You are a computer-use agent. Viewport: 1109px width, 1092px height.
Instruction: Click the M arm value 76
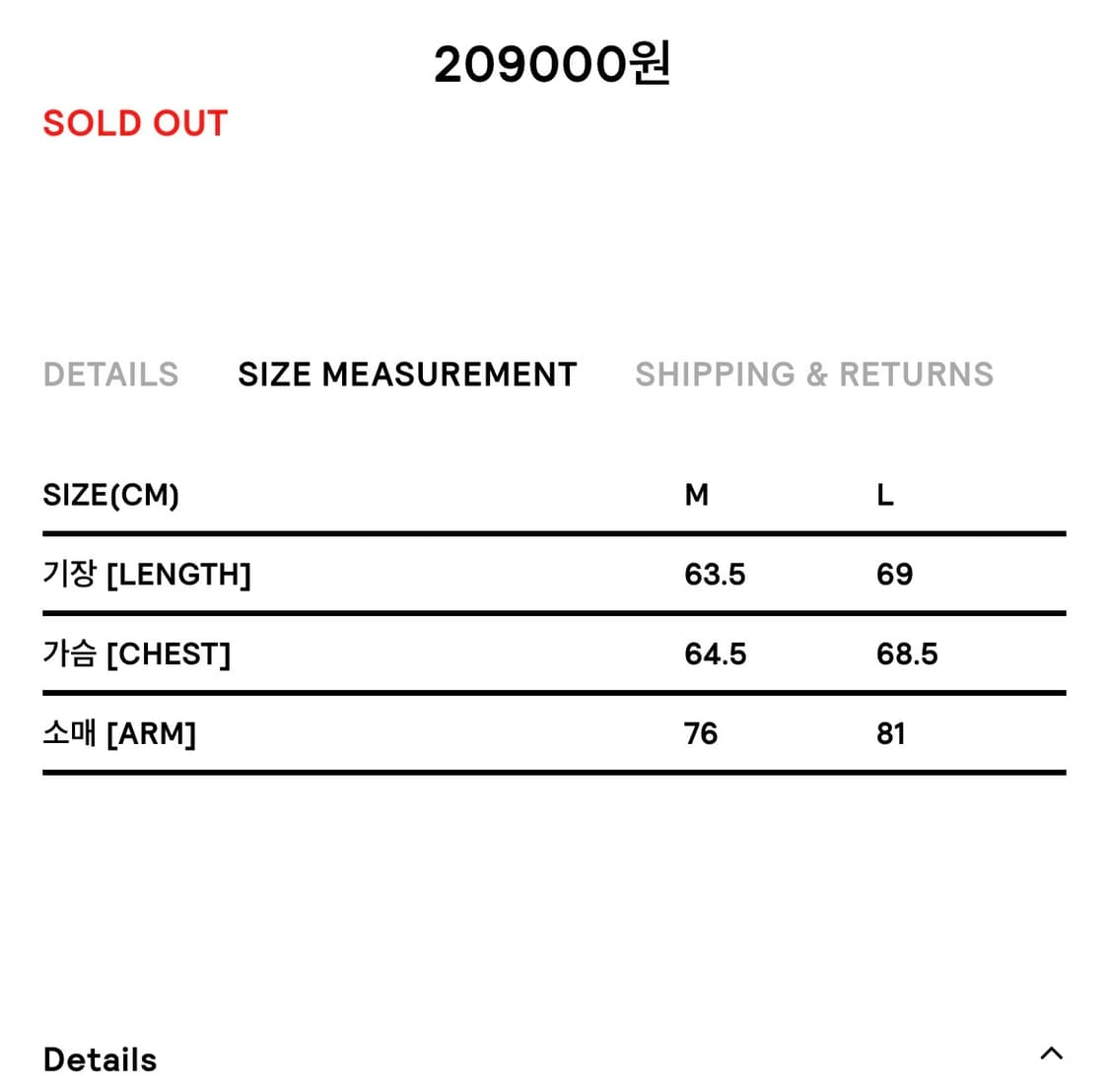coord(700,733)
